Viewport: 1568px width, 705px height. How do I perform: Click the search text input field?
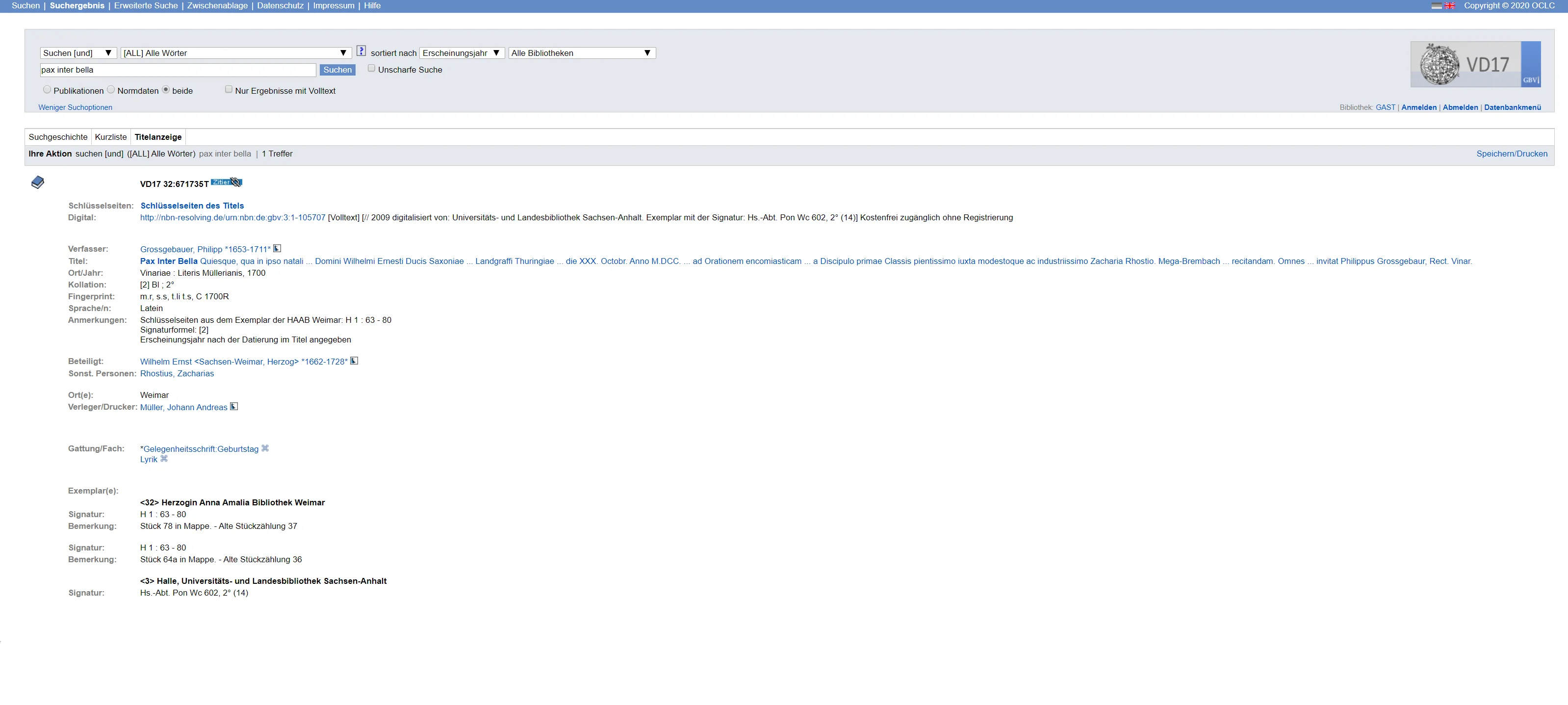coord(178,70)
